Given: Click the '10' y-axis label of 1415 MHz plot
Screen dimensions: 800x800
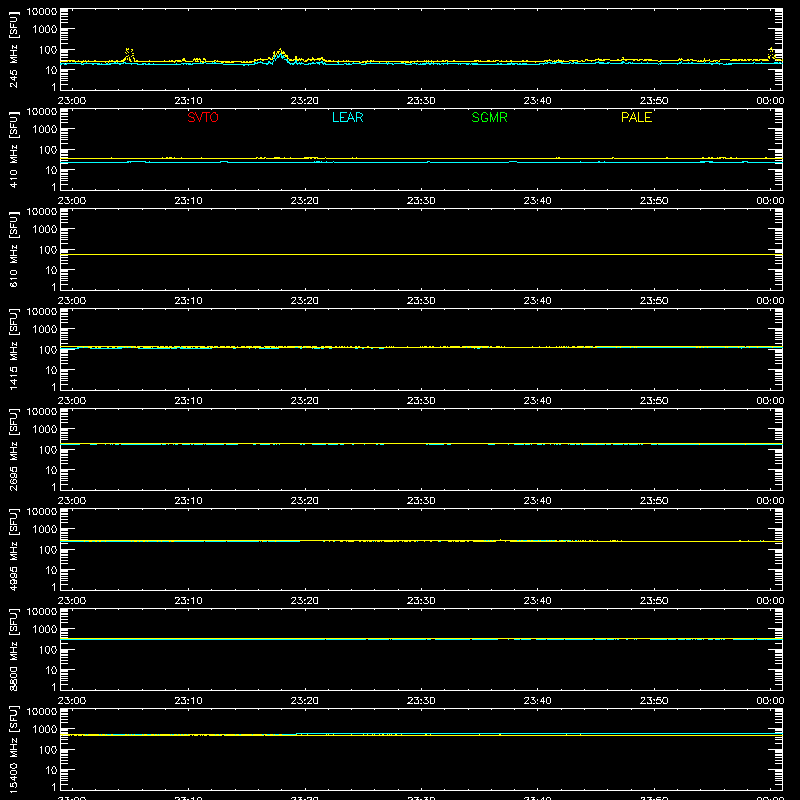Looking at the screenshot, I should point(52,370).
